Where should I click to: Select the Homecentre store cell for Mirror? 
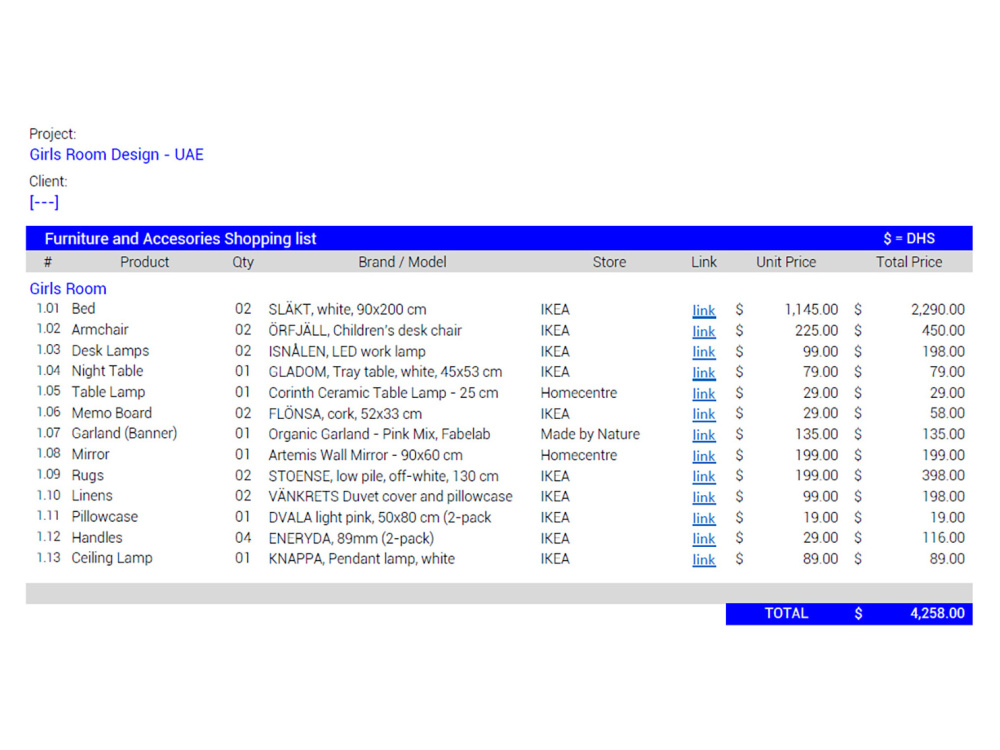(578, 455)
